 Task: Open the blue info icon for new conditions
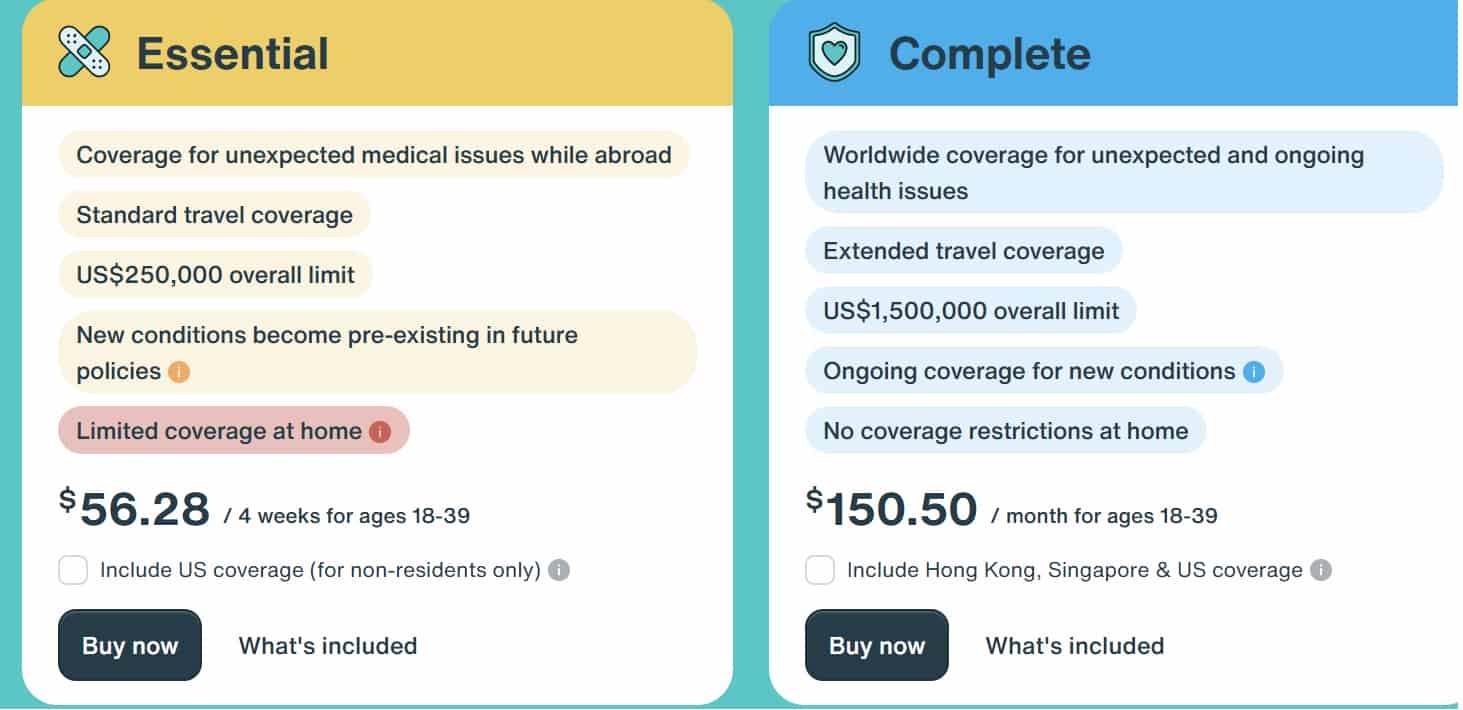pos(1253,372)
